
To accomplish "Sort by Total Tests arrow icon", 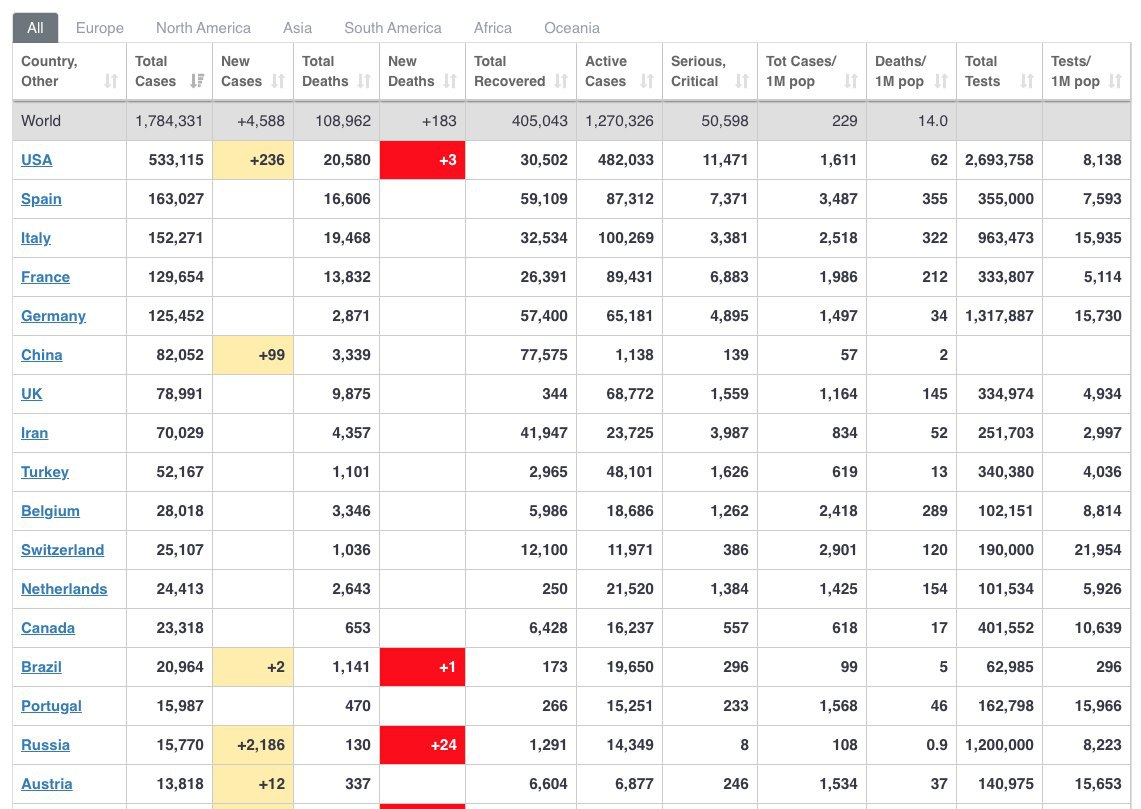I will pos(1027,81).
